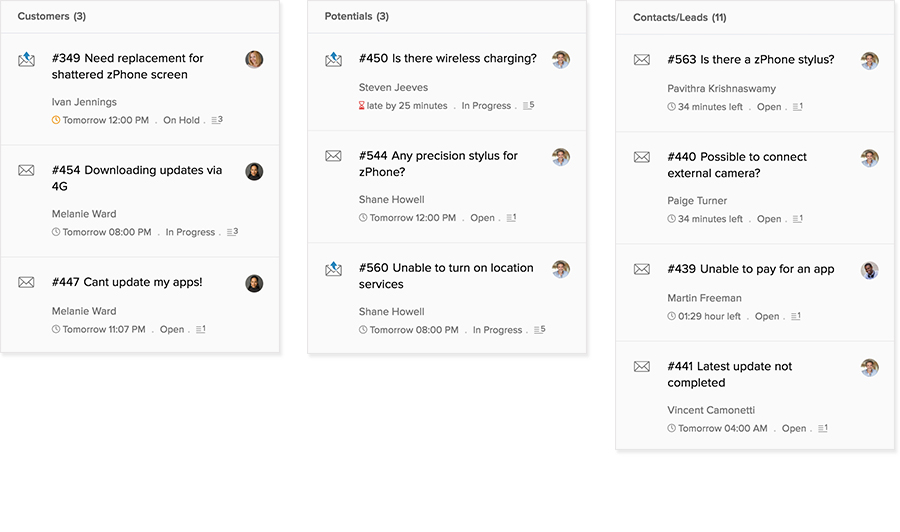This screenshot has width=900, height=532.
Task: Click the mail icon for ticket #450
Action: coord(333,59)
